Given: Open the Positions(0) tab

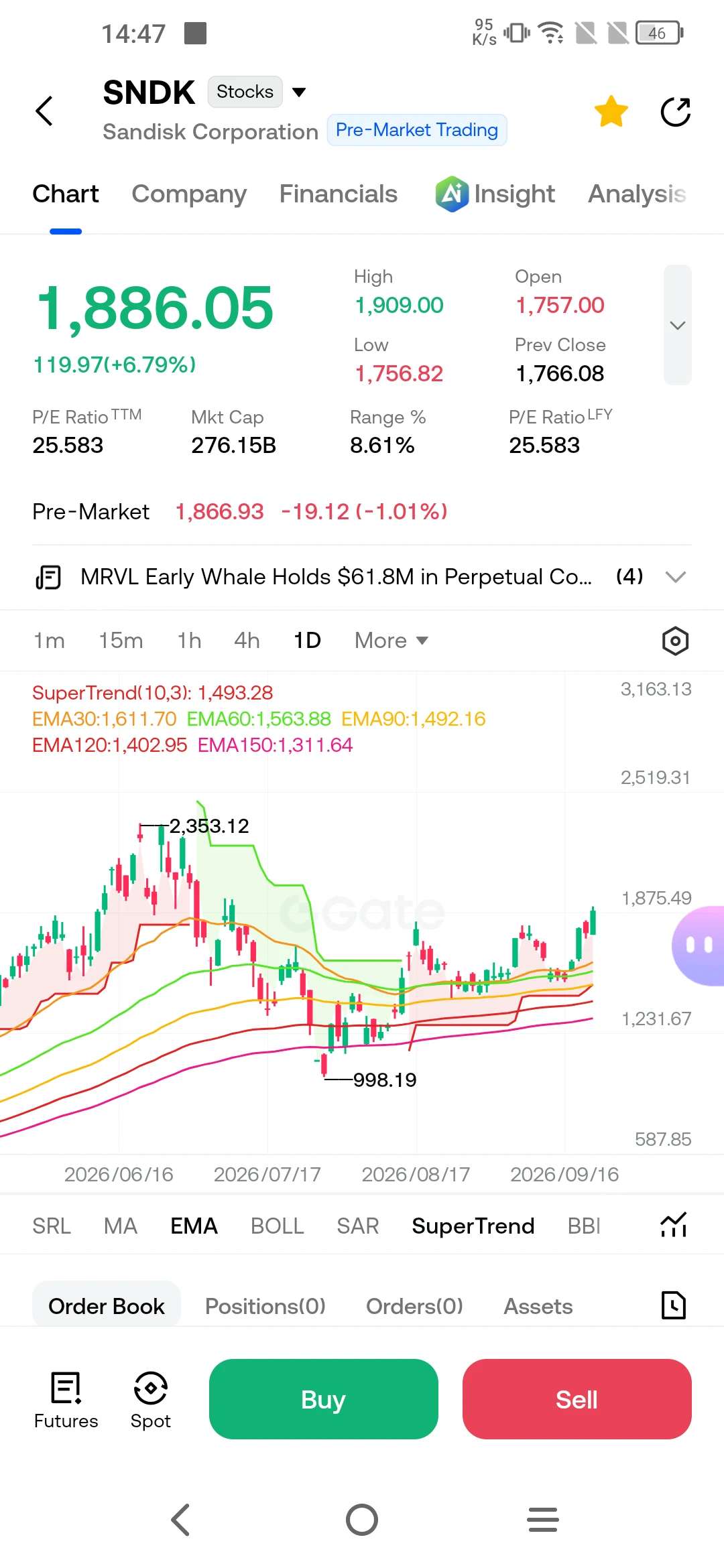Looking at the screenshot, I should (265, 1306).
